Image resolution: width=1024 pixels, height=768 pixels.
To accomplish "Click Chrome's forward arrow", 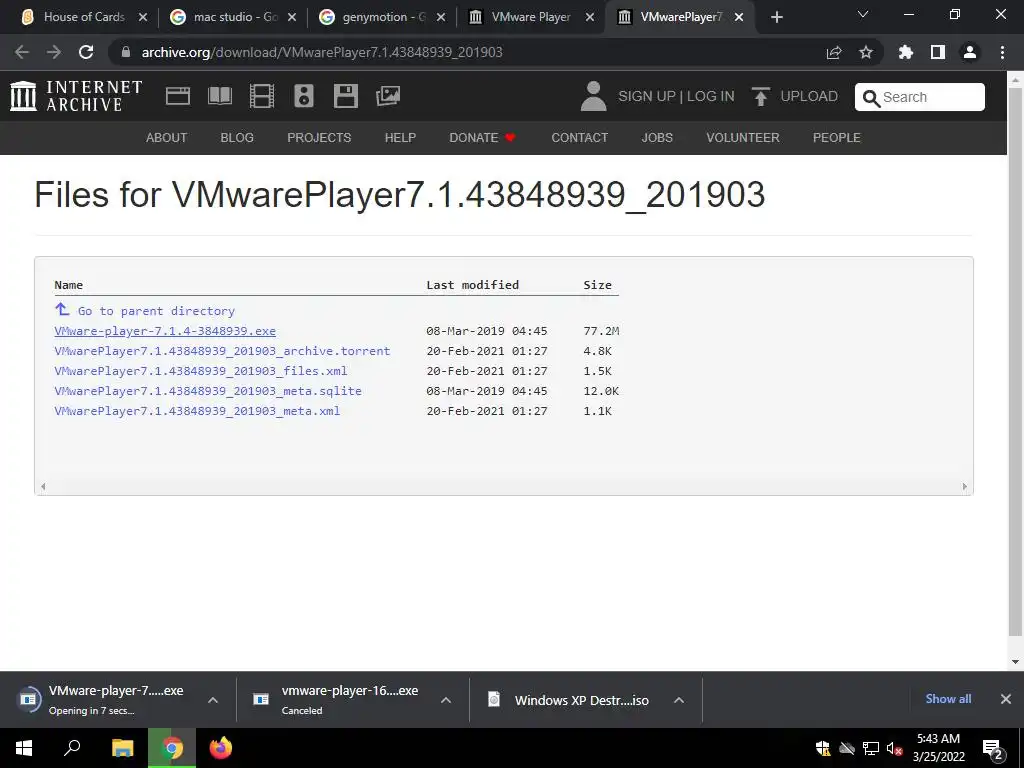I will point(54,52).
